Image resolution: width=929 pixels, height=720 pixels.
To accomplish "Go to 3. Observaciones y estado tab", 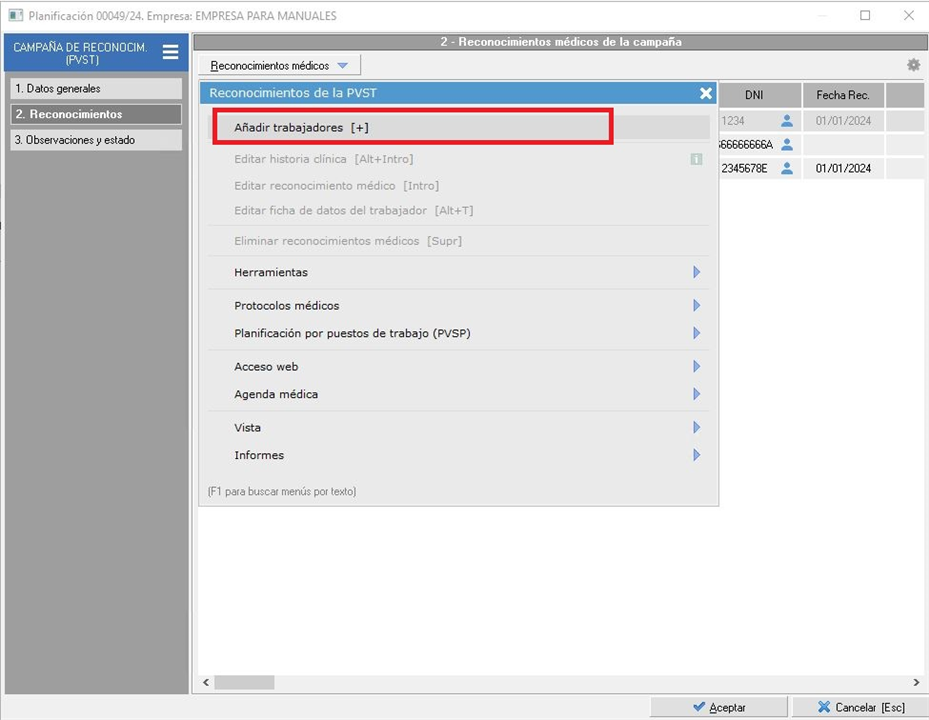I will 96,141.
